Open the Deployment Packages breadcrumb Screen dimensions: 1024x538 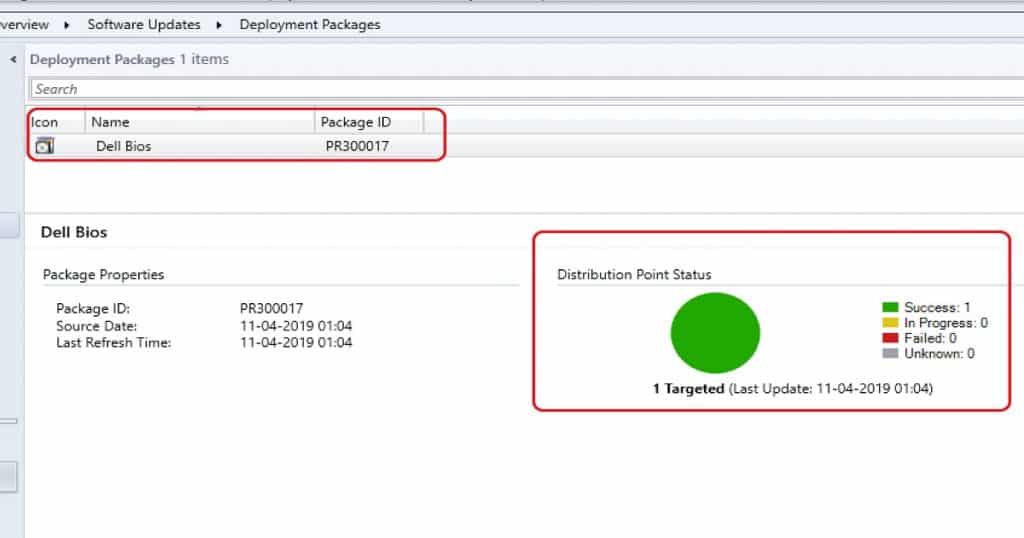pos(310,25)
